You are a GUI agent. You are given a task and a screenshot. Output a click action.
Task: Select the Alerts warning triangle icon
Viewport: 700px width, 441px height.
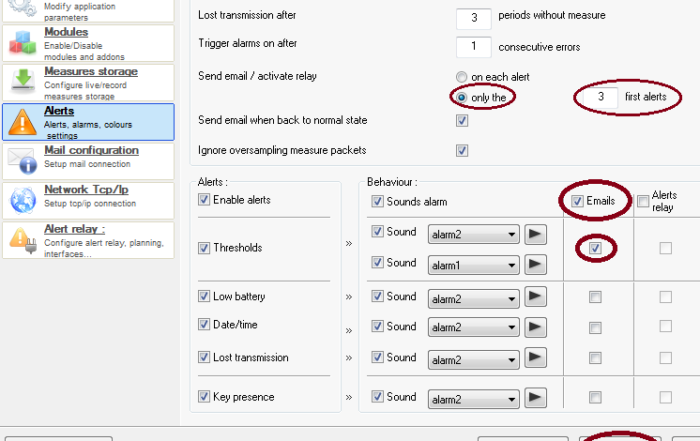[x=22, y=121]
